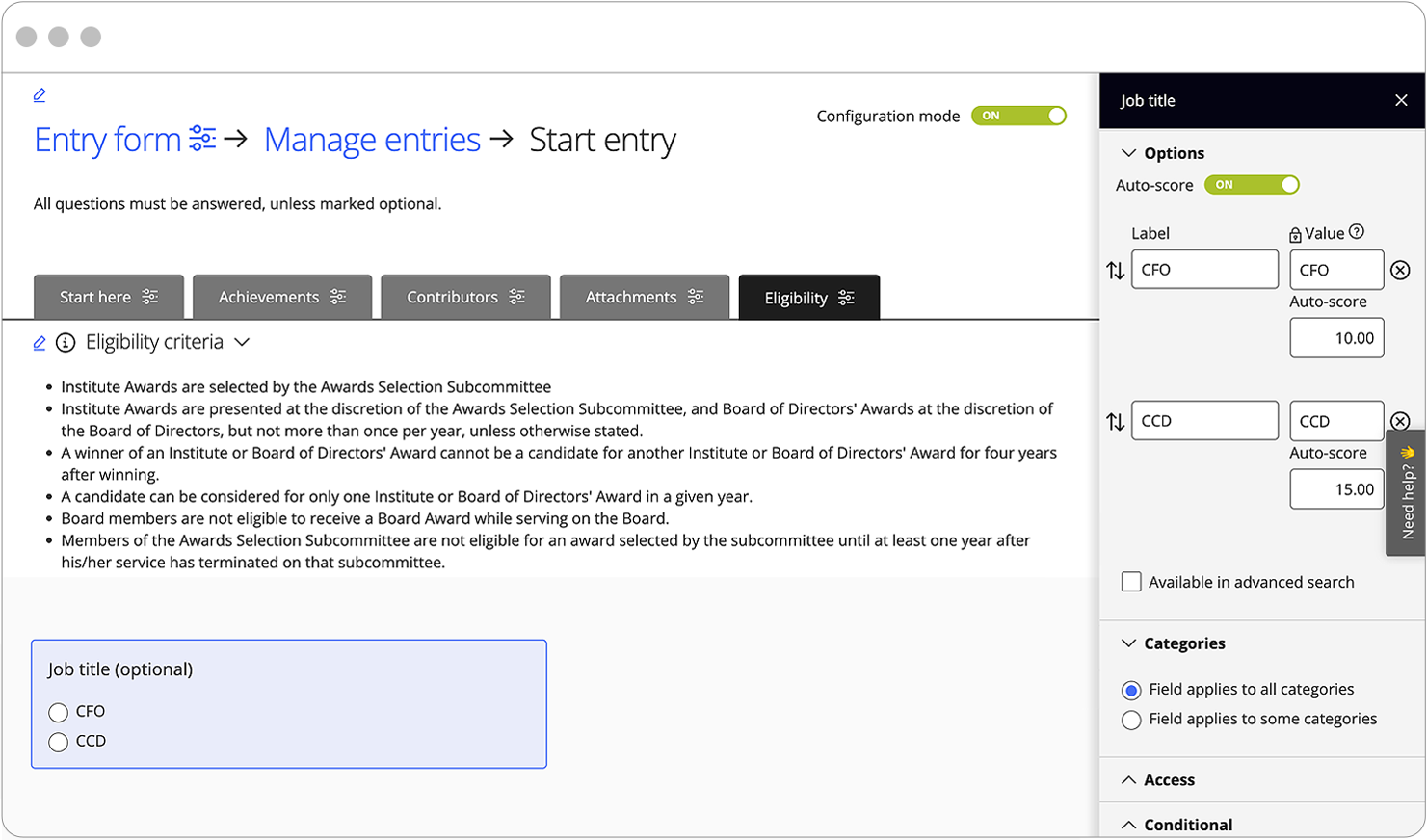Click pencil icon next to Eligibility criteria
The height and width of the screenshot is (840, 1427).
click(40, 343)
